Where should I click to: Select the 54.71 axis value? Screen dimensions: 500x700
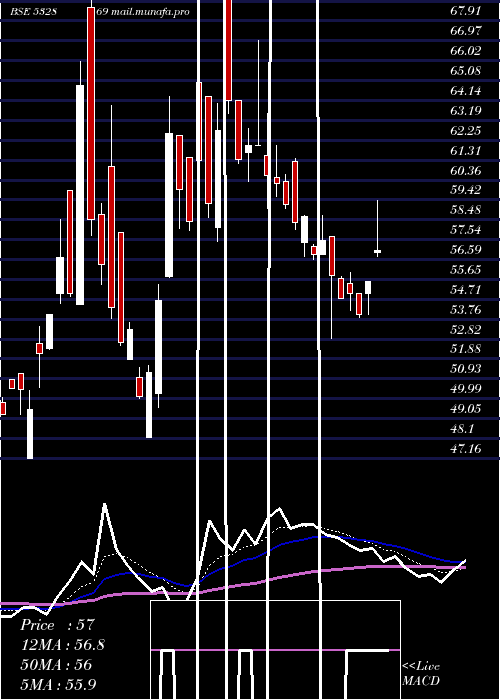(466, 290)
